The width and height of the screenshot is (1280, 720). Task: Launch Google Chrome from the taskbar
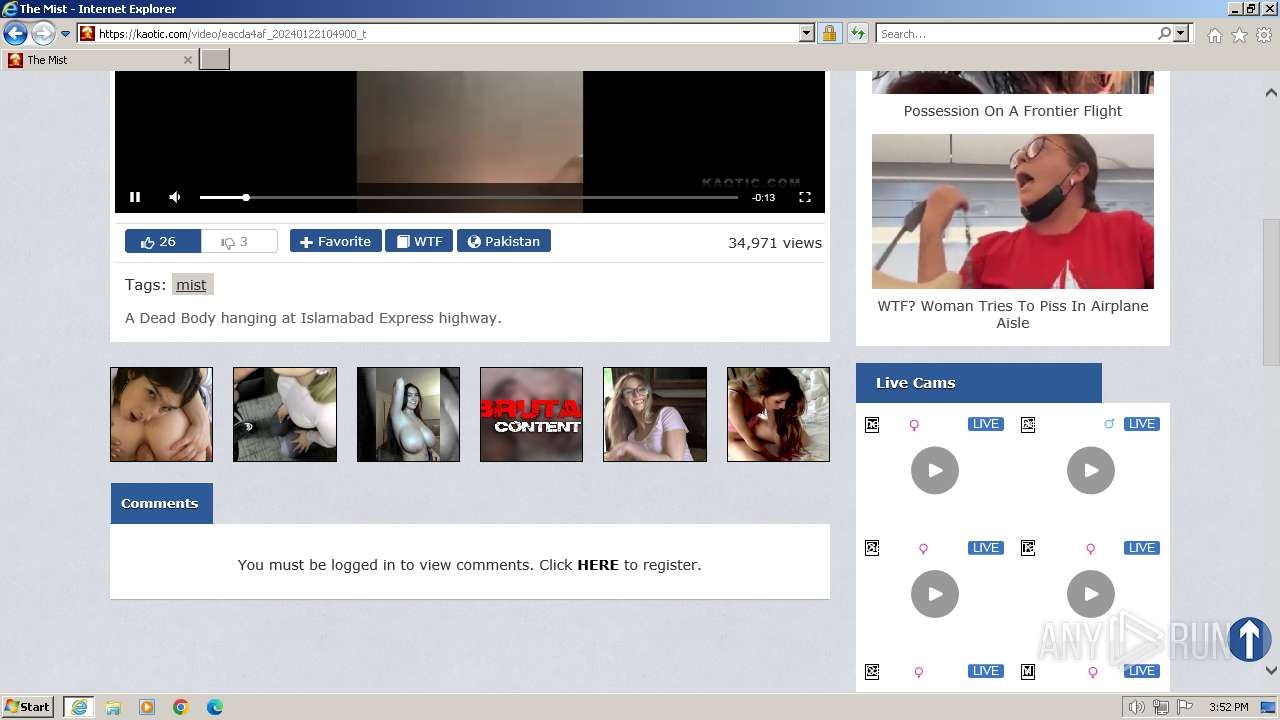pos(180,707)
